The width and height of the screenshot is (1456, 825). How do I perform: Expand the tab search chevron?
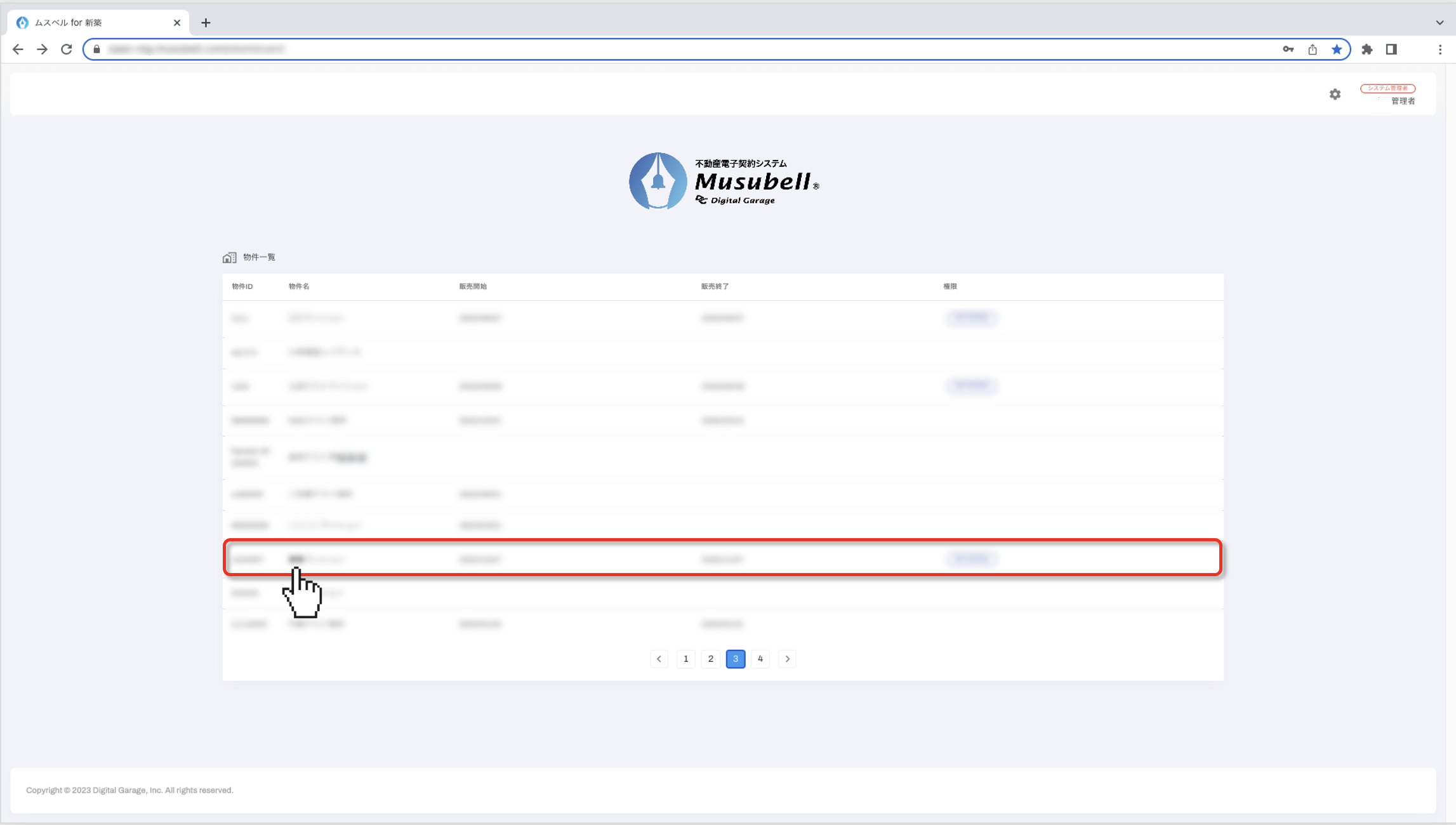click(x=1439, y=22)
